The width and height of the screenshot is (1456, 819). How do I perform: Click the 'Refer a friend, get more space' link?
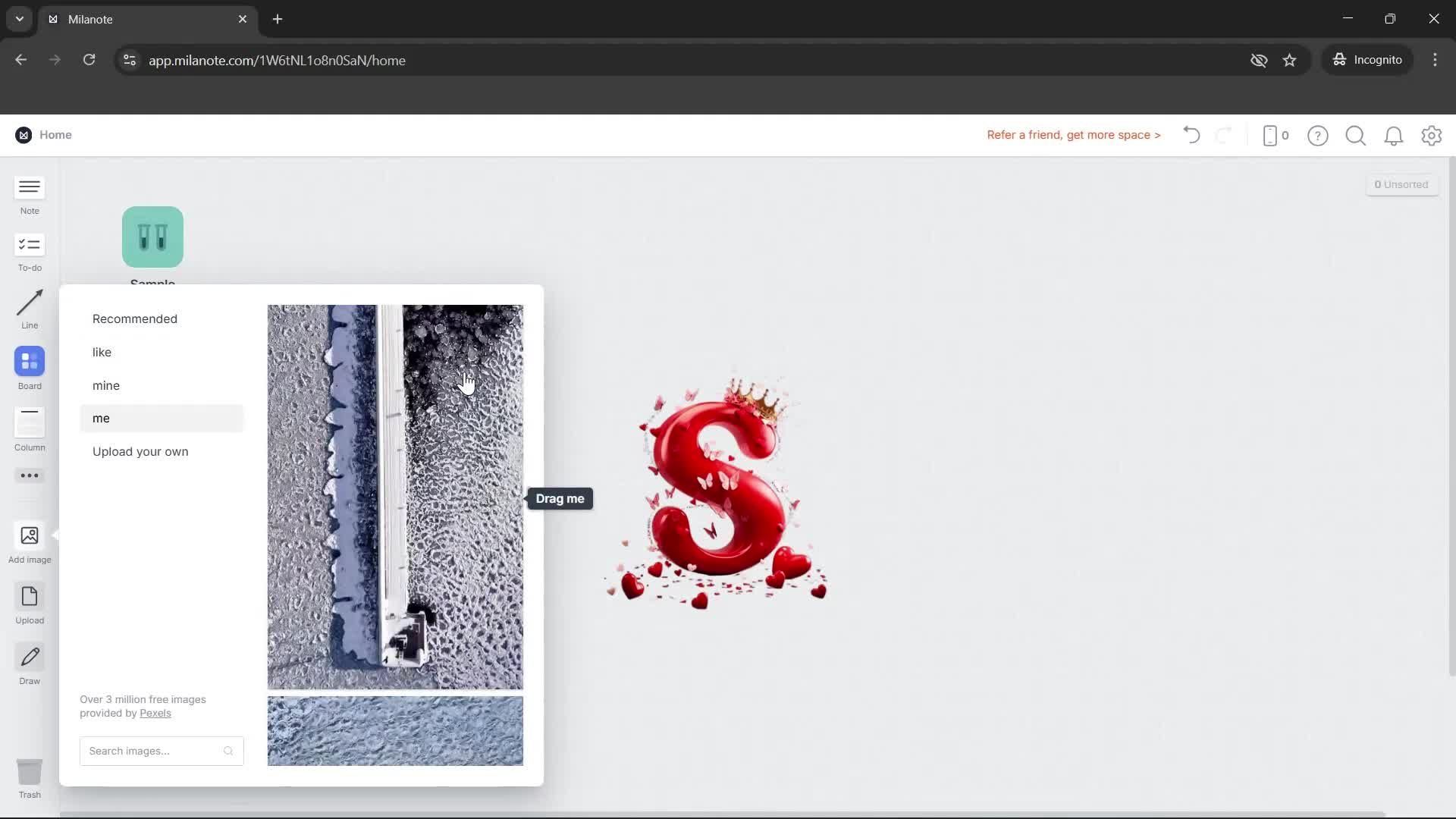click(1073, 135)
